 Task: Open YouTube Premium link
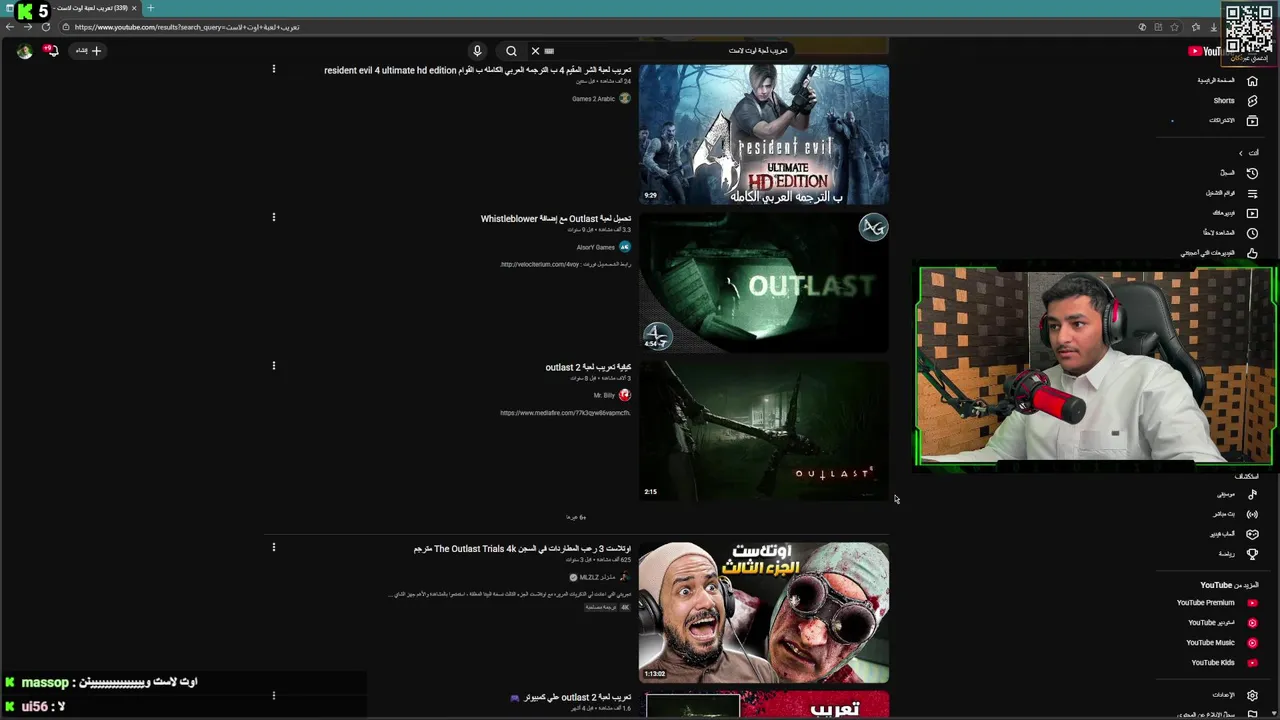tap(1216, 603)
